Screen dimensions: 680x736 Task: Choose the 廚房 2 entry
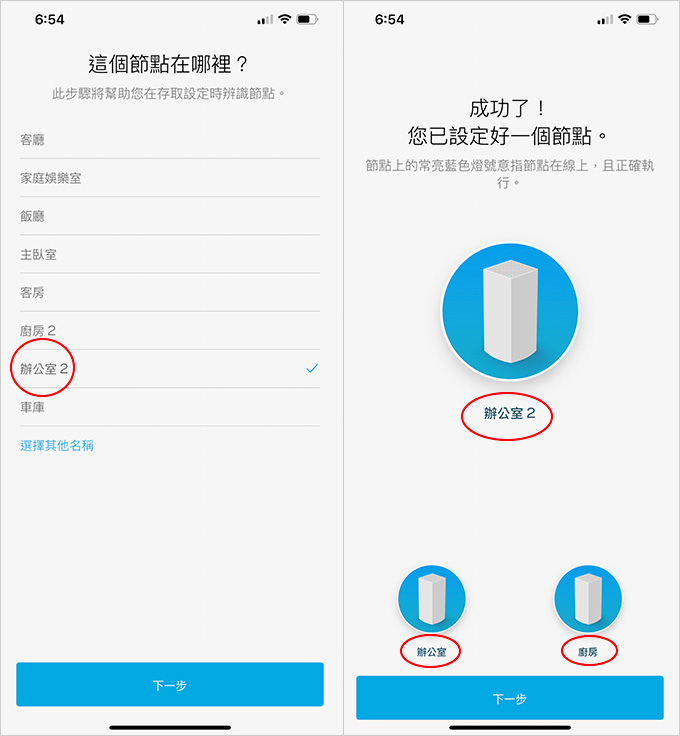coord(169,331)
